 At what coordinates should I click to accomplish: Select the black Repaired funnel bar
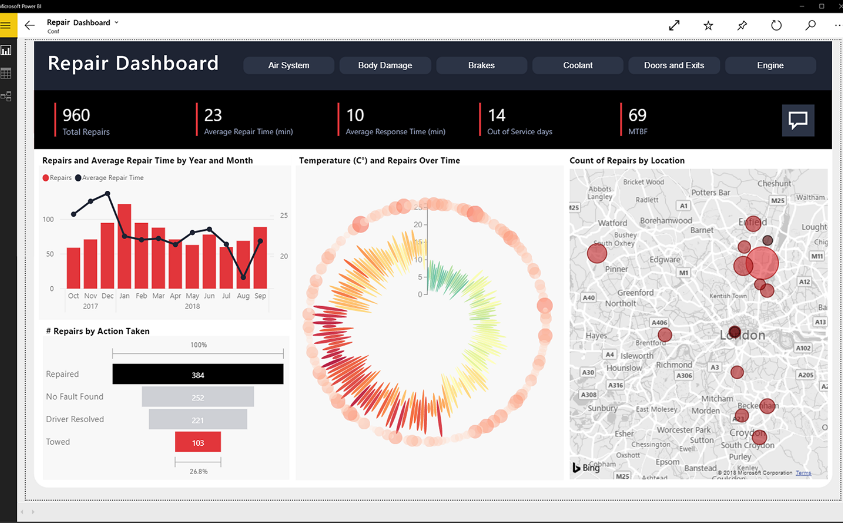[x=198, y=374]
